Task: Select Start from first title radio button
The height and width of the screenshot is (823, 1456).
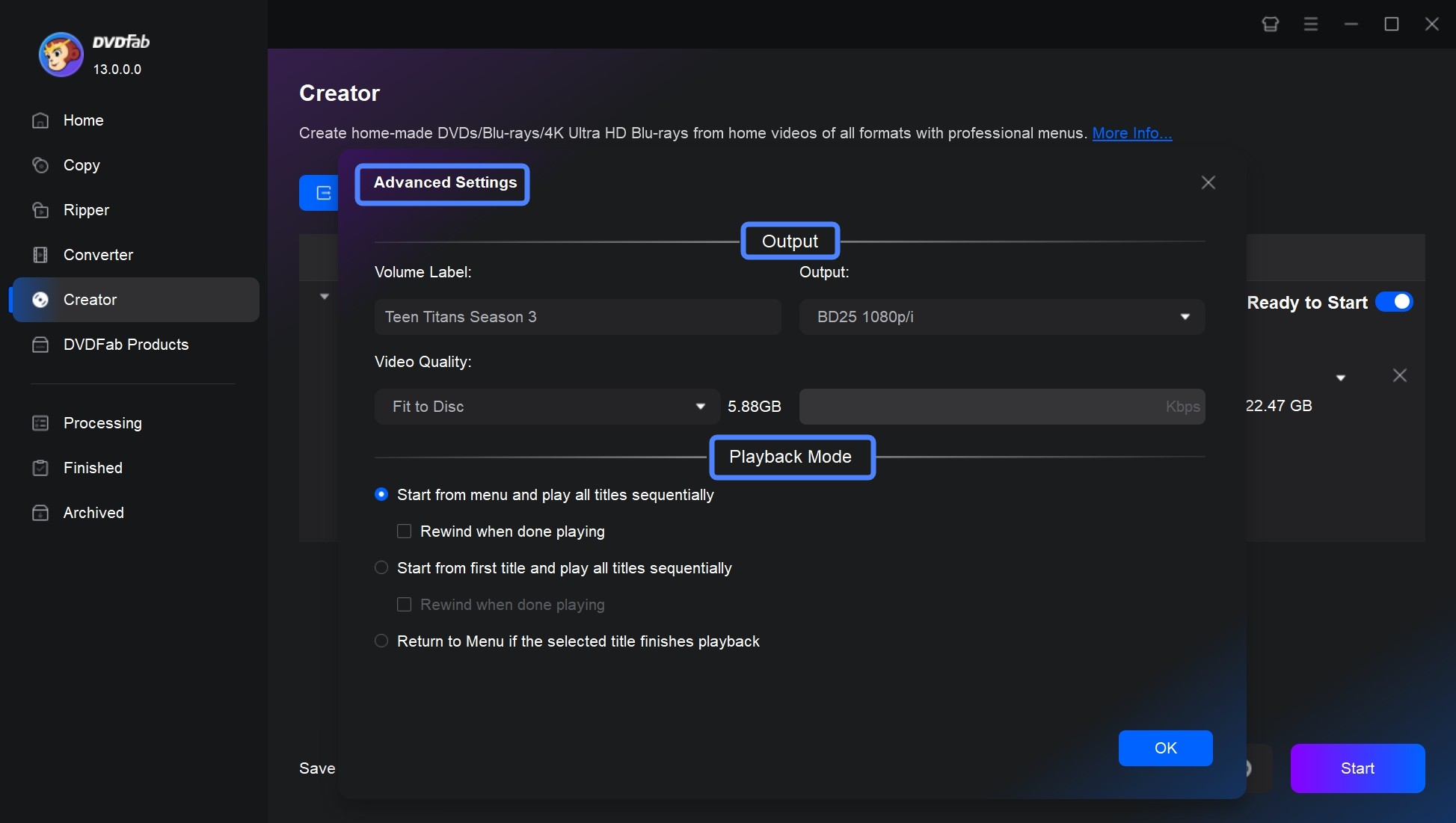Action: (x=381, y=567)
